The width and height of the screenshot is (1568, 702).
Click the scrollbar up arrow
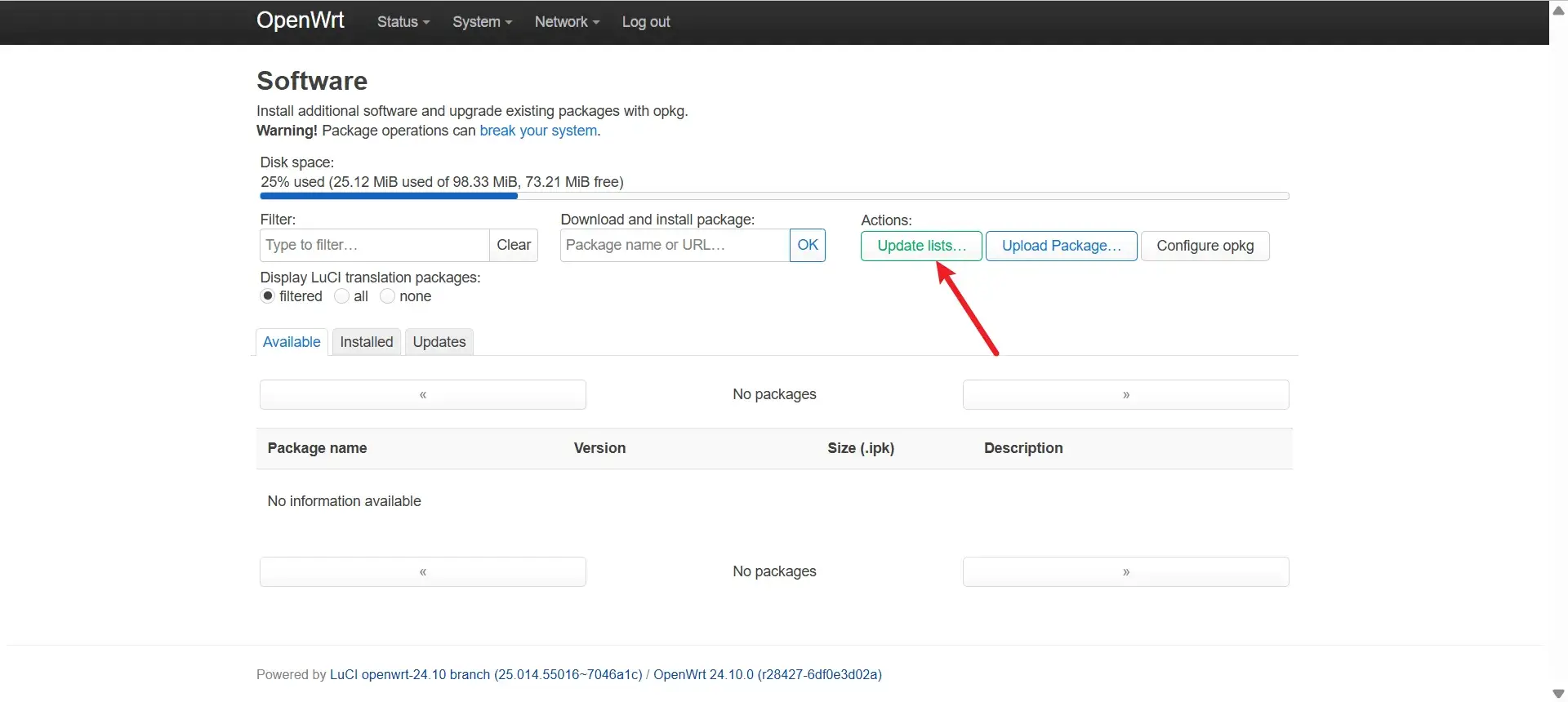click(1558, 11)
